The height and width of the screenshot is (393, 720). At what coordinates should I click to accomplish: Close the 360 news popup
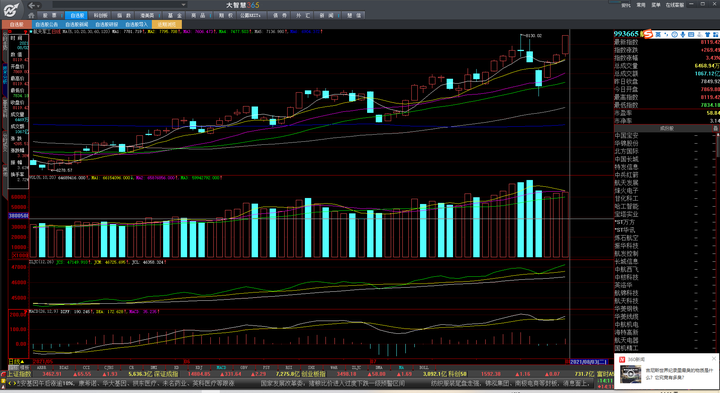pyautogui.click(x=714, y=359)
